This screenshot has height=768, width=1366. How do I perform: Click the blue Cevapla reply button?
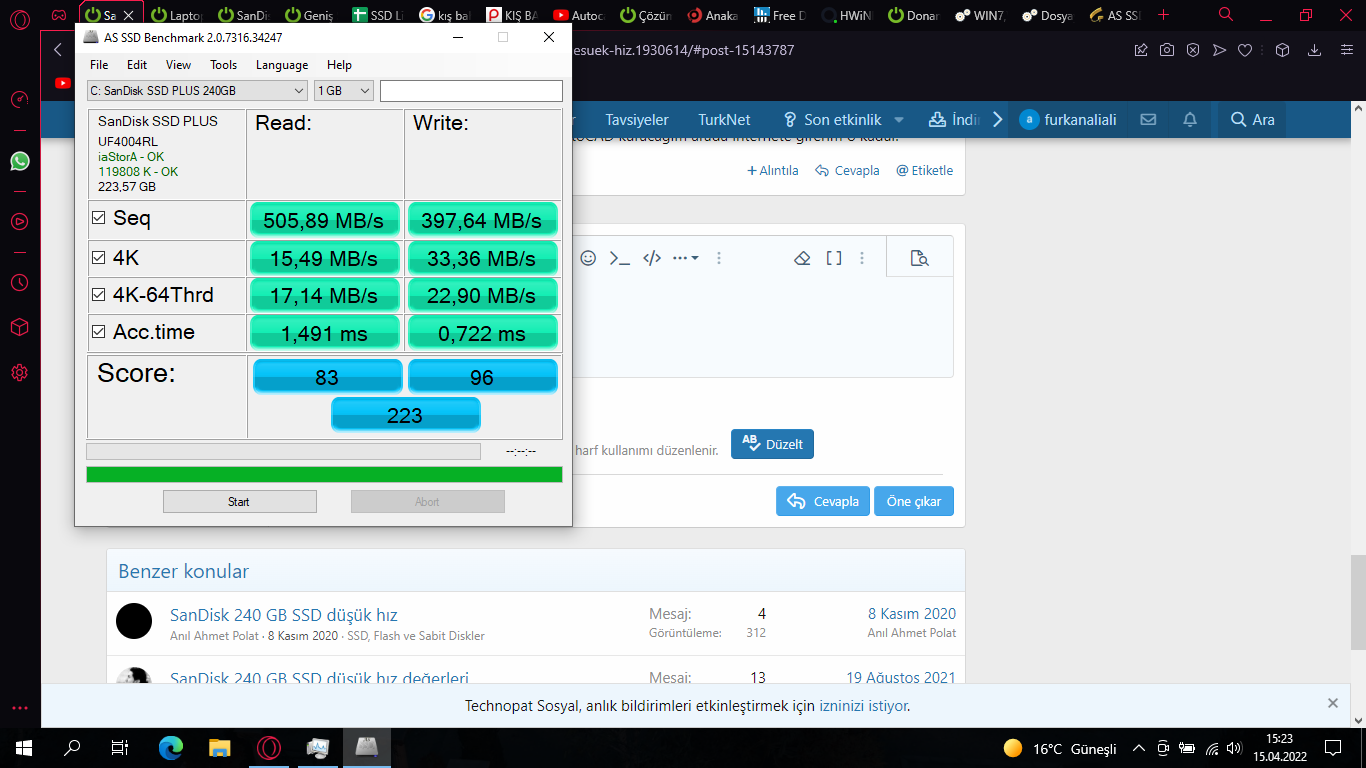pyautogui.click(x=822, y=501)
